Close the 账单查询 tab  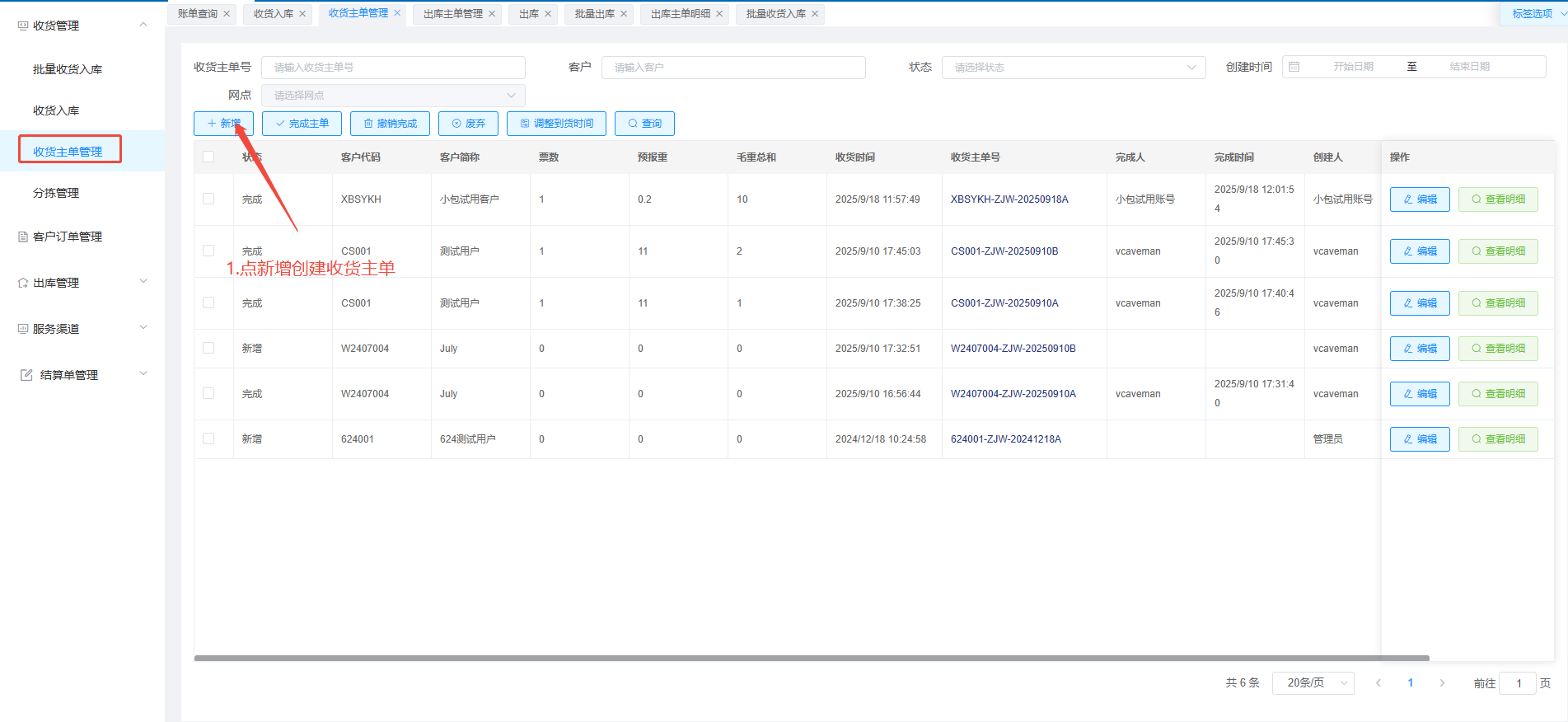pos(227,14)
